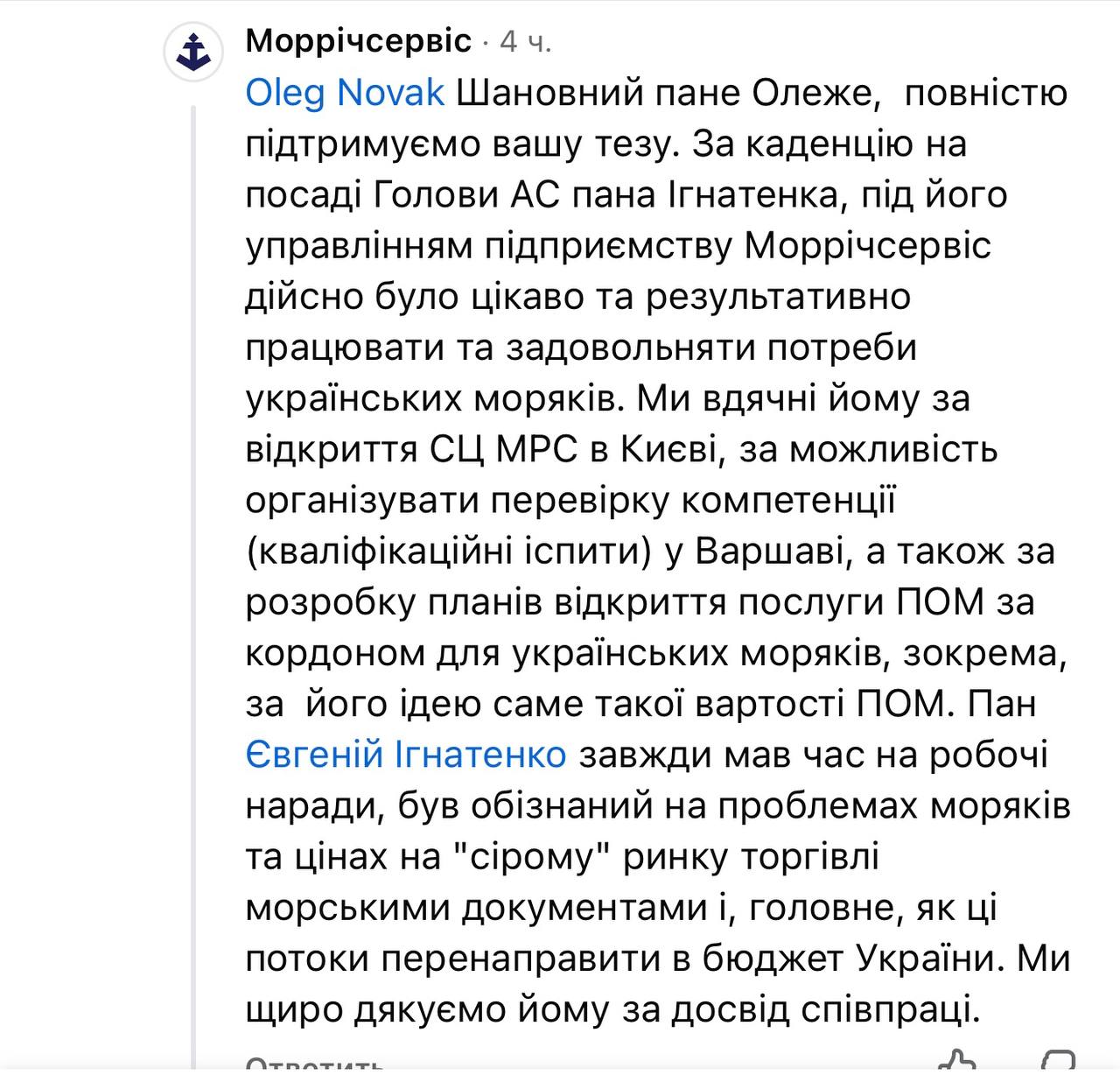Click the "4 ч." comment timestamp
Image resolution: width=1120 pixels, height=1082 pixels.
525,42
